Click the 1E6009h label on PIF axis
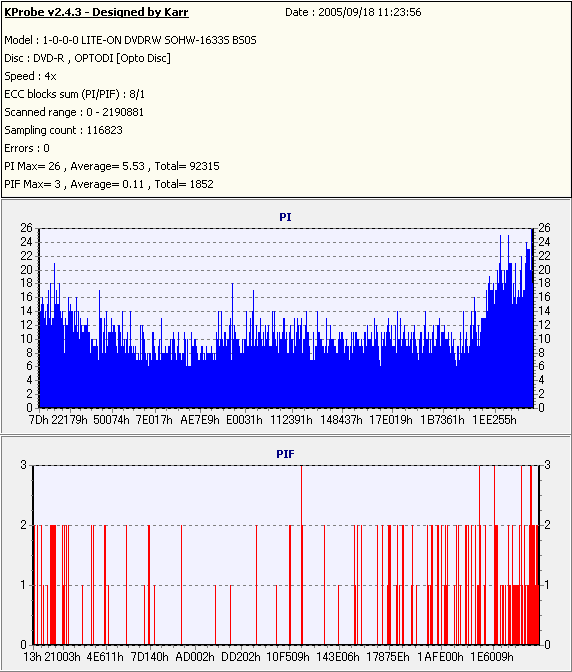This screenshot has height=672, width=572. (492, 657)
